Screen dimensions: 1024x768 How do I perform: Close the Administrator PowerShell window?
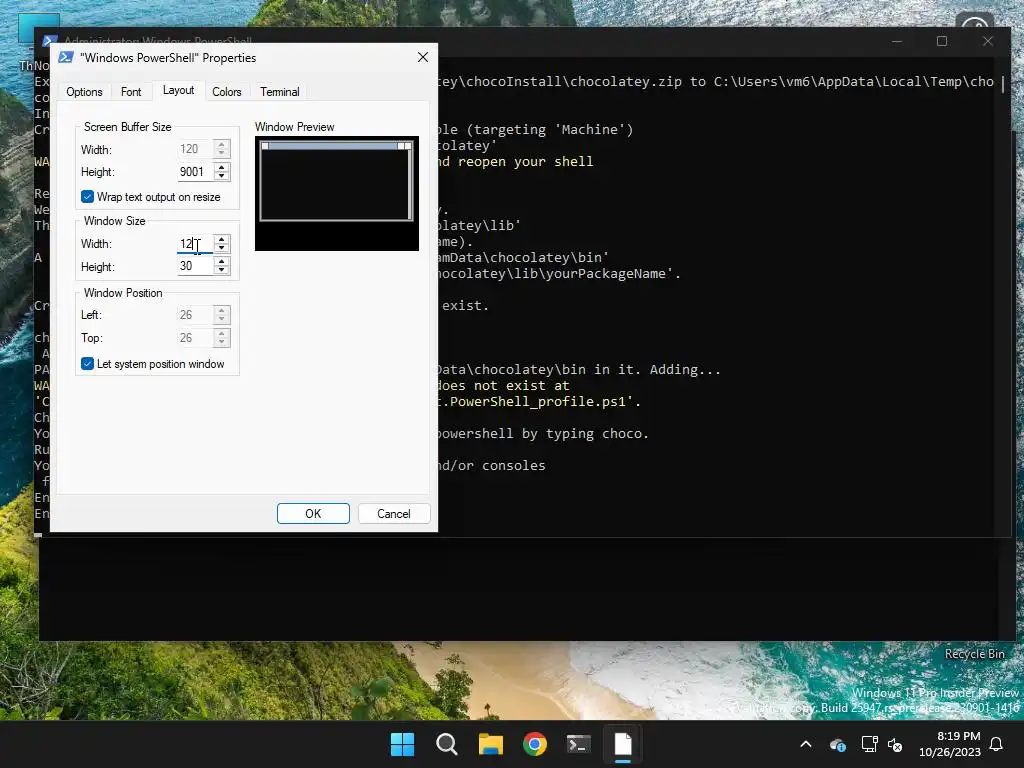[x=987, y=41]
